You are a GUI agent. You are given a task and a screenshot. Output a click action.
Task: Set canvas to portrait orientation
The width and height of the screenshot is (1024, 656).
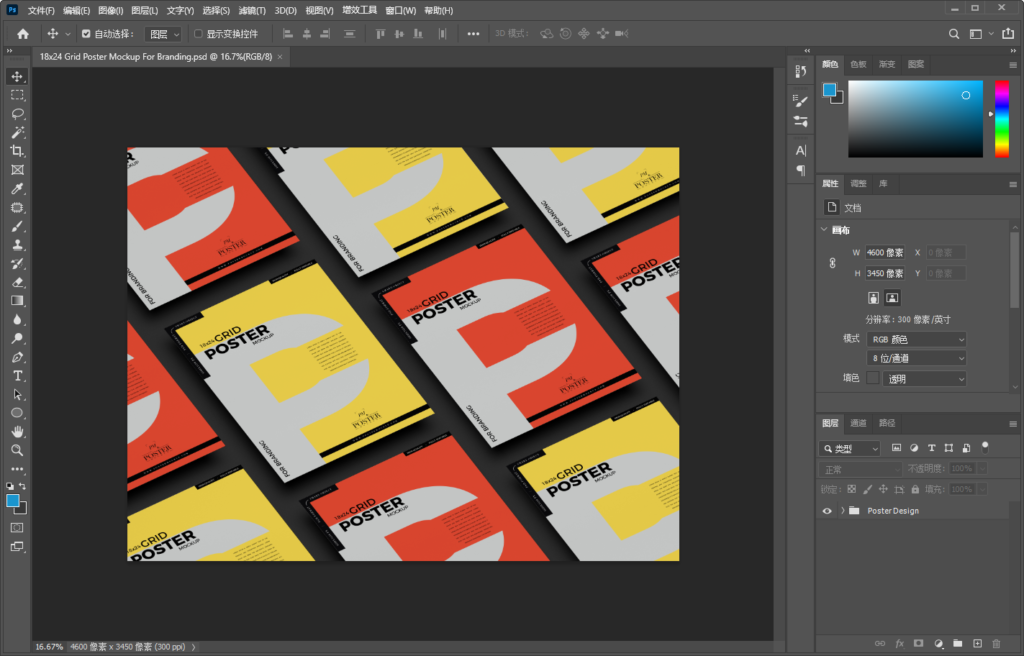click(x=873, y=298)
